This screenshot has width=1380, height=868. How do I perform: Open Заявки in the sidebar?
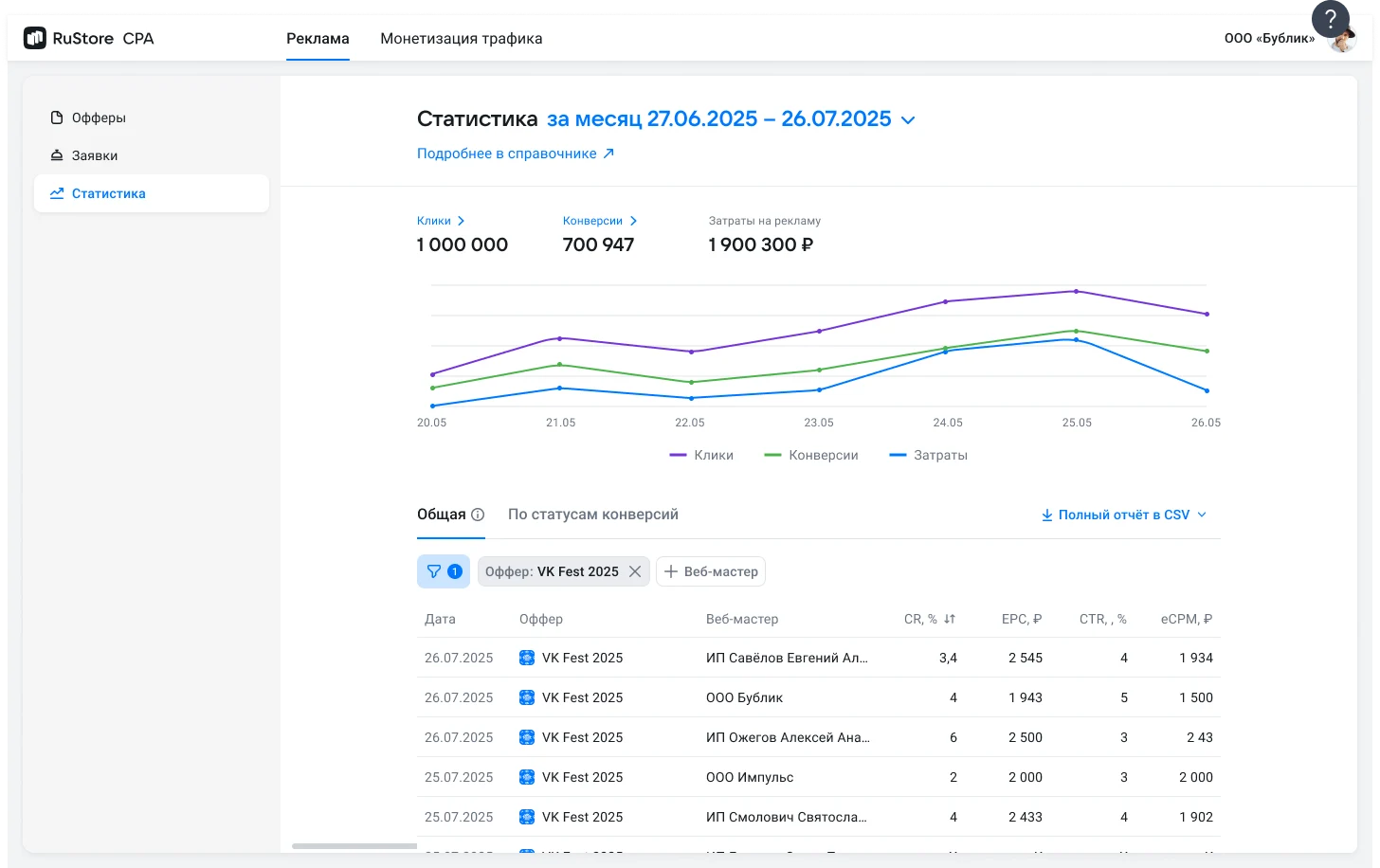click(x=95, y=155)
